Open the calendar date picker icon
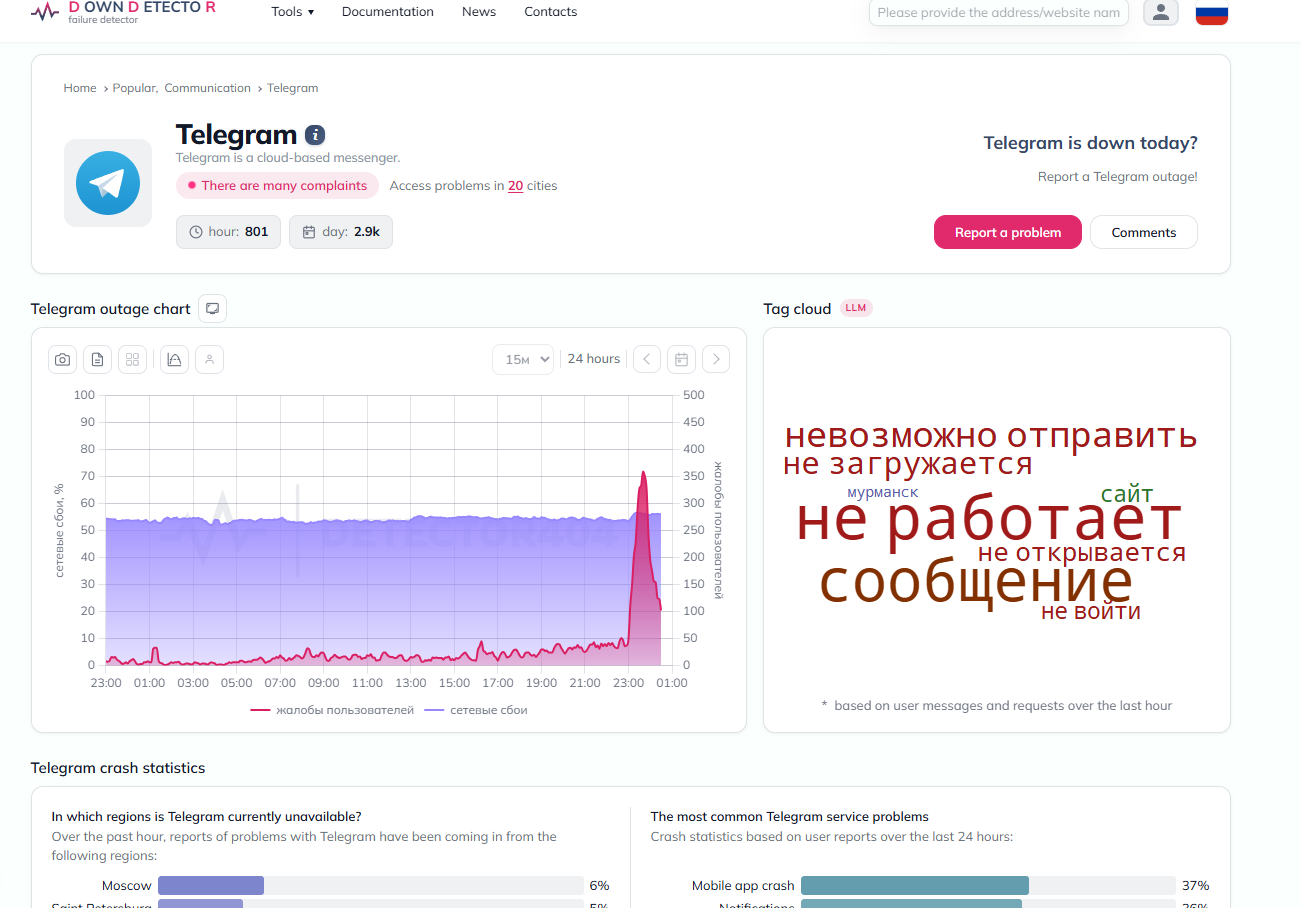The width and height of the screenshot is (1301, 908). click(x=681, y=360)
